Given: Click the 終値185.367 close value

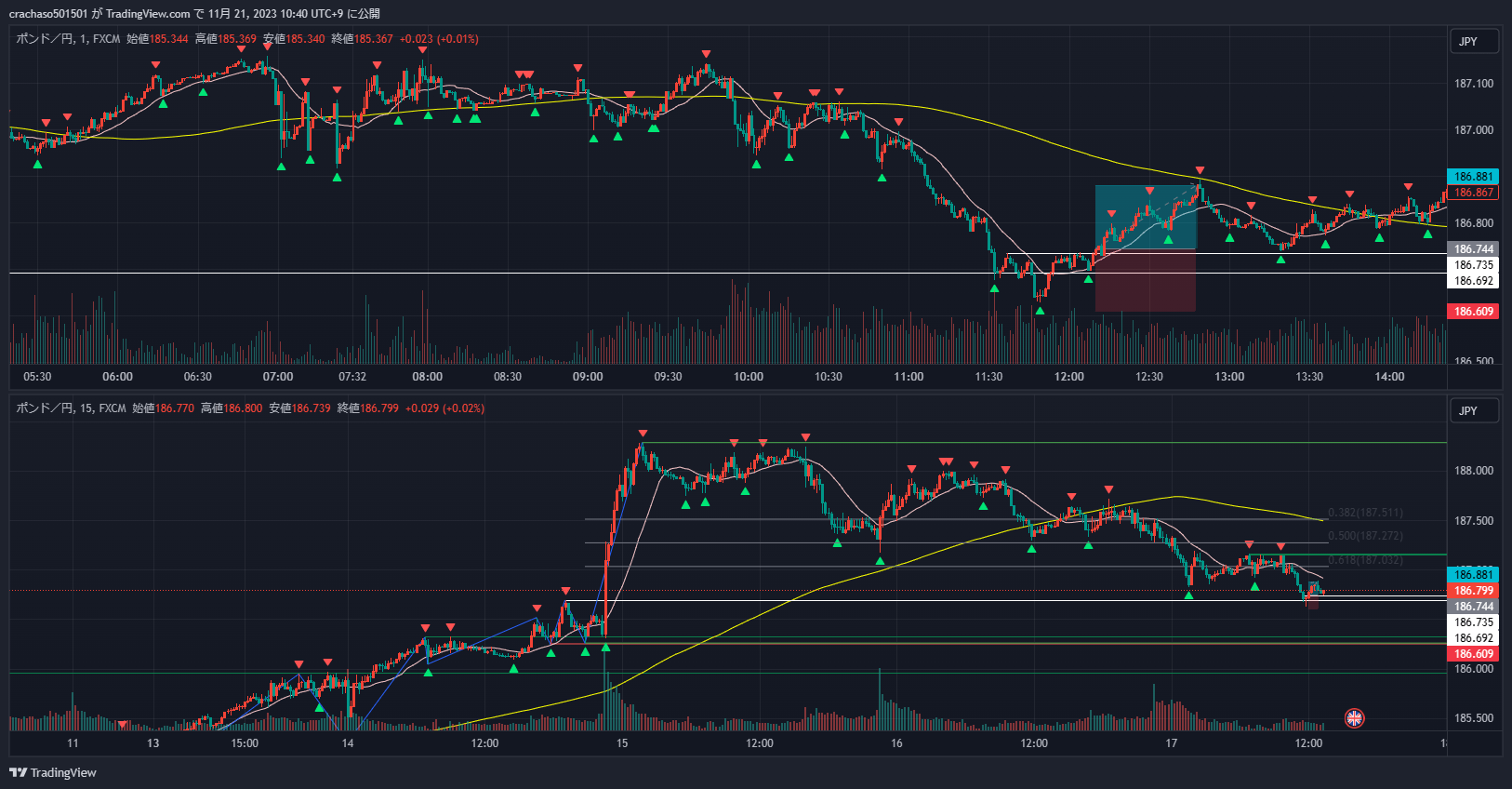Looking at the screenshot, I should (x=362, y=39).
